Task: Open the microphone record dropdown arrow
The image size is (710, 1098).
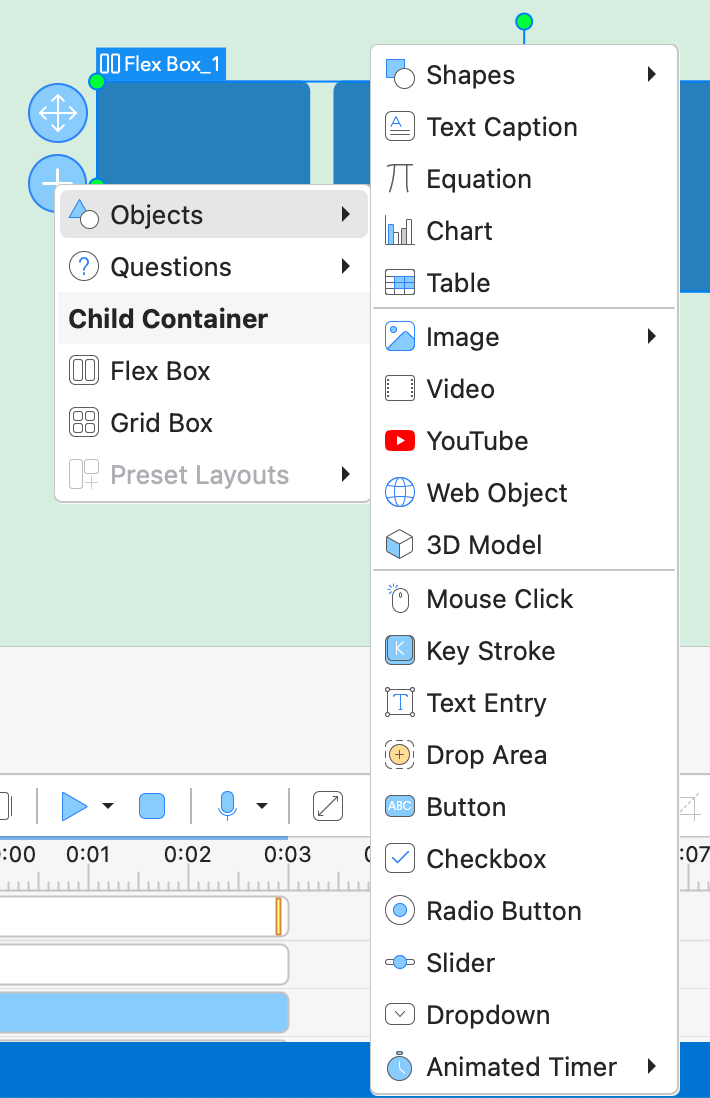Action: 262,806
